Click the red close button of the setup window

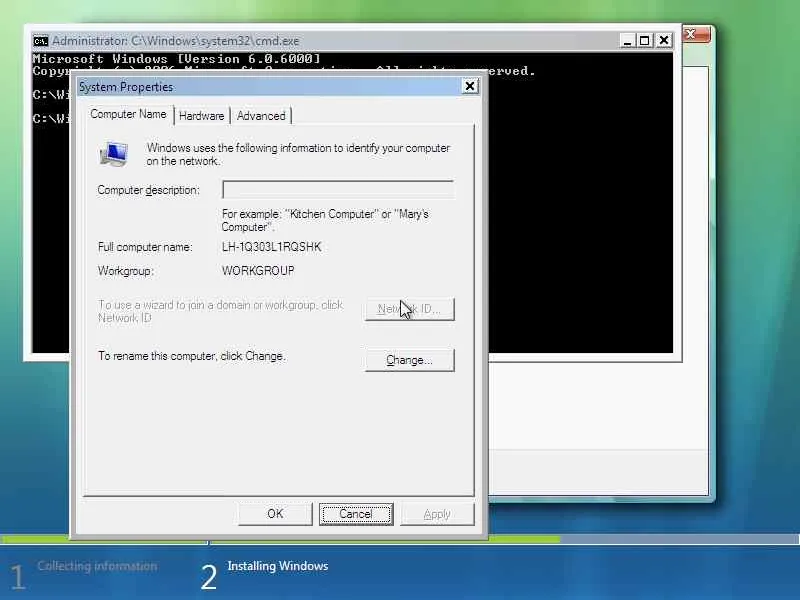[696, 34]
